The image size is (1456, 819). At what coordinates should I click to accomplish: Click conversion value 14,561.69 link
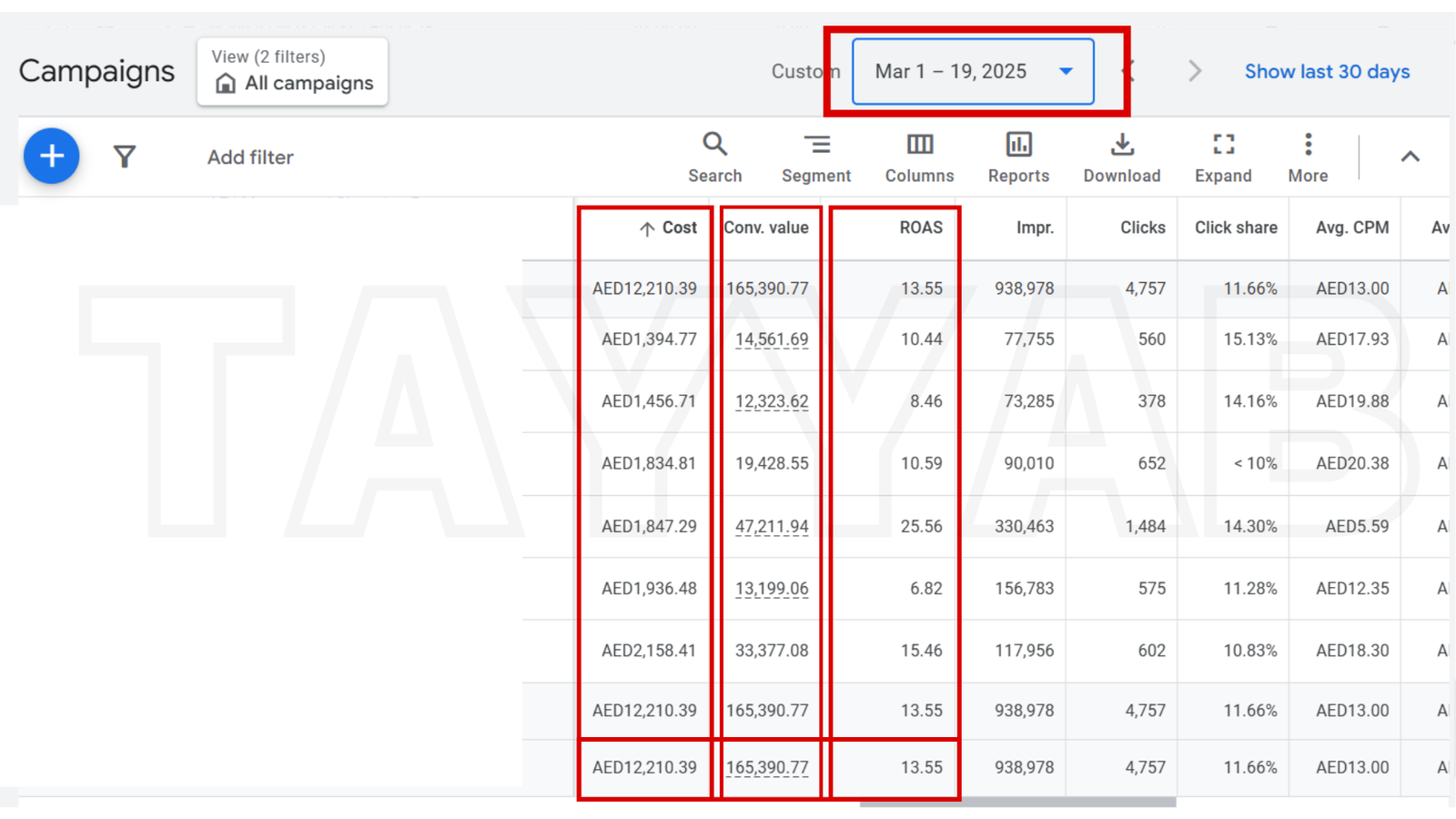[771, 339]
